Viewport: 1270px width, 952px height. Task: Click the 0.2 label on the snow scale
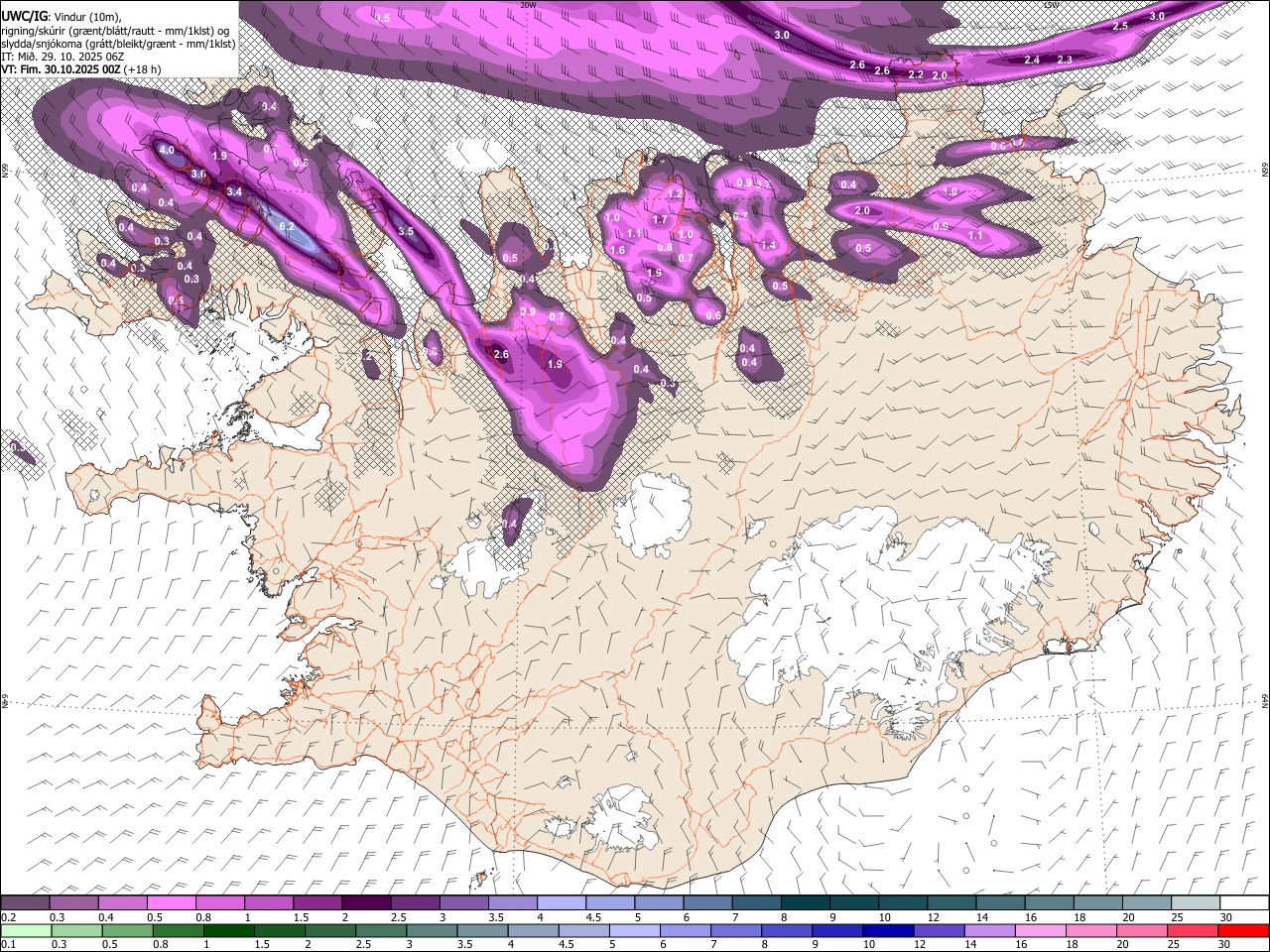tap(9, 917)
